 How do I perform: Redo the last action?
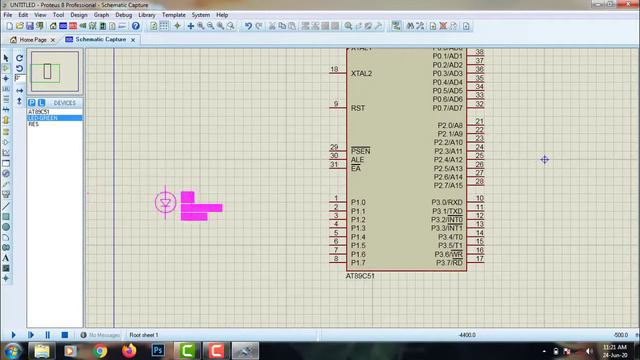(259, 26)
